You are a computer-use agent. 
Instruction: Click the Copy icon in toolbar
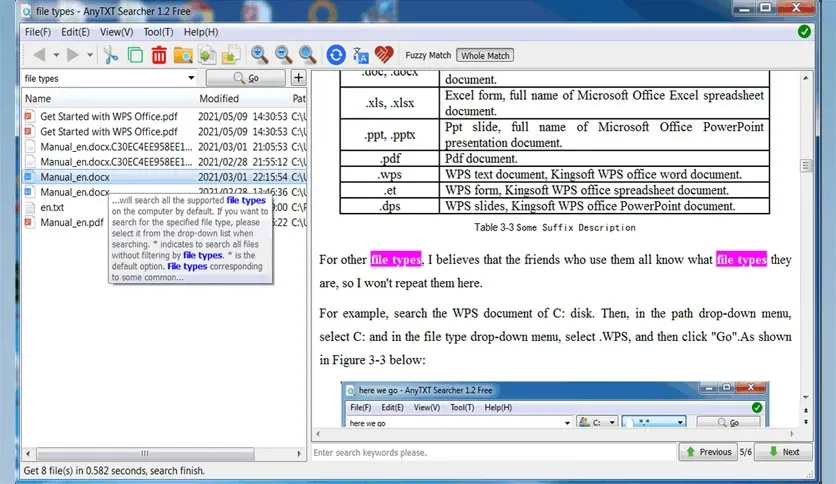point(135,55)
